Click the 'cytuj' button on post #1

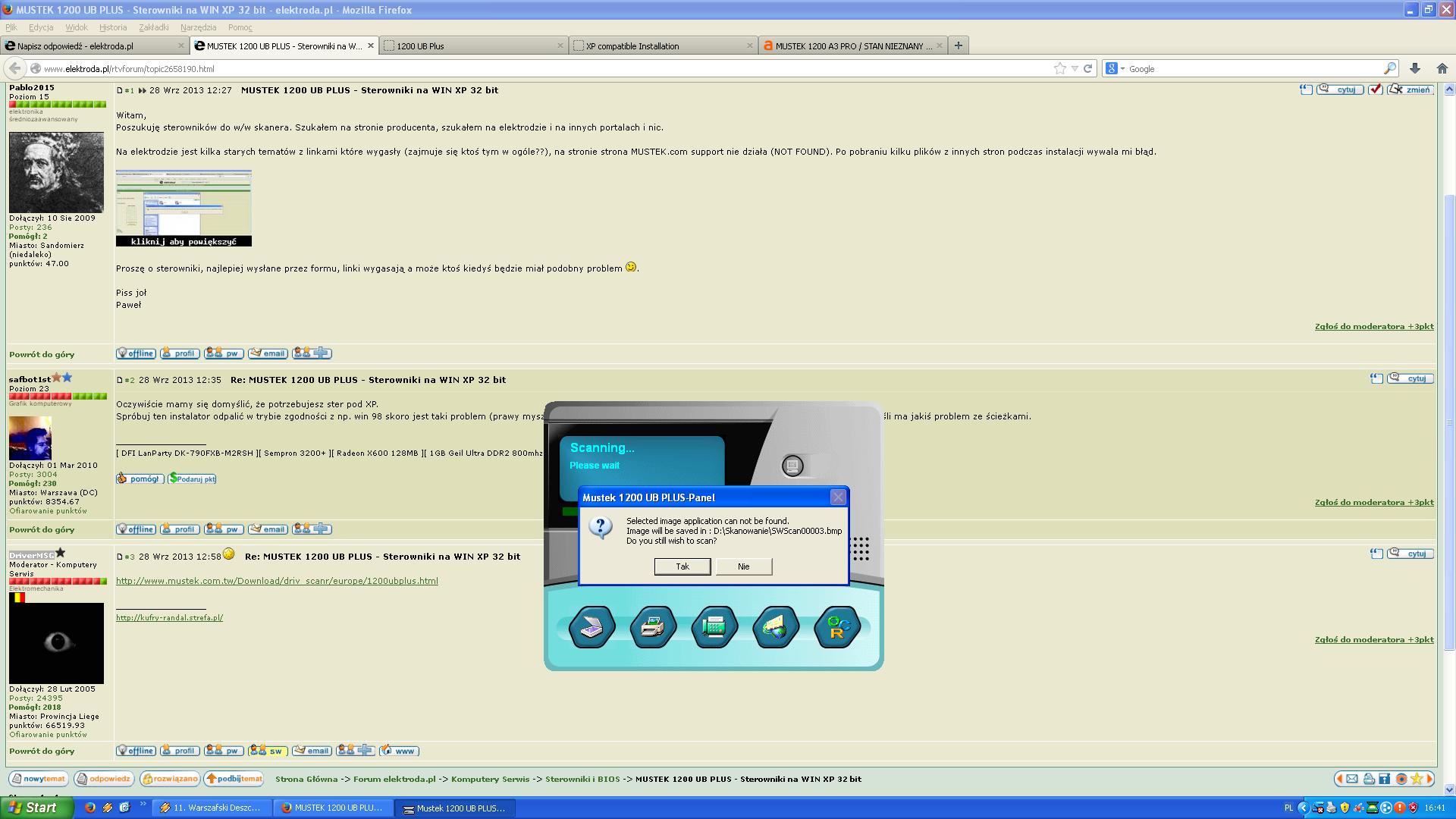[x=1340, y=89]
